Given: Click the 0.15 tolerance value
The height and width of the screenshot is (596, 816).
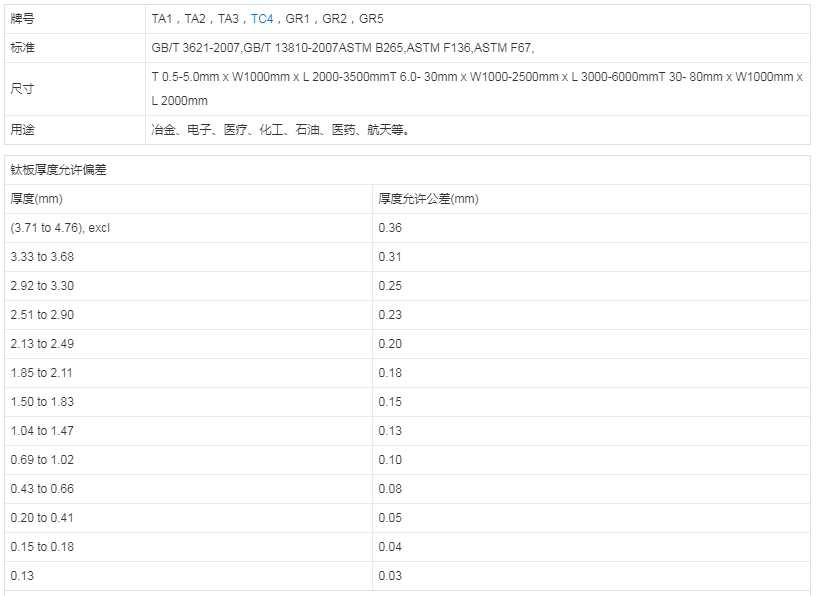Looking at the screenshot, I should [x=390, y=402].
